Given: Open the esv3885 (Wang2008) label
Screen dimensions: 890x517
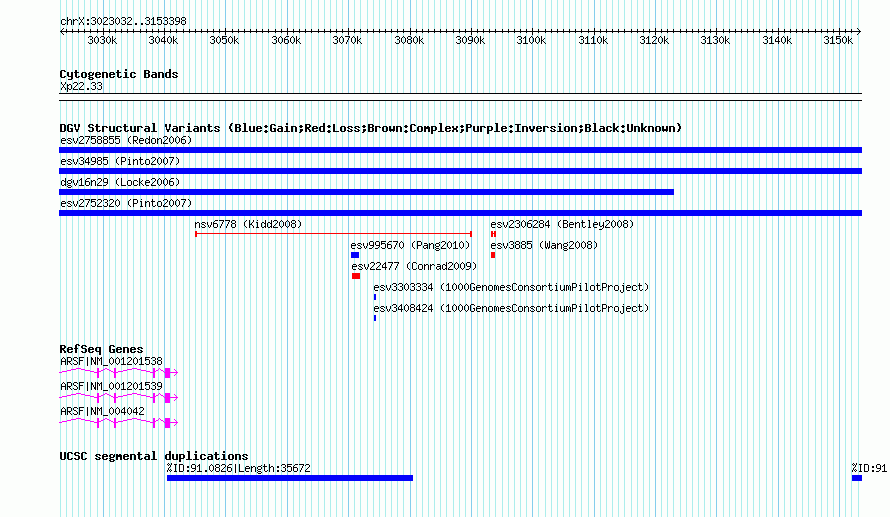Looking at the screenshot, I should point(544,245).
